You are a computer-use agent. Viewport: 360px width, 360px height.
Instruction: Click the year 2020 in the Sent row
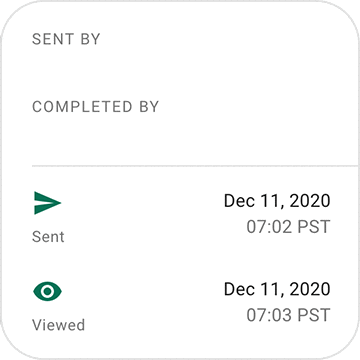point(310,201)
